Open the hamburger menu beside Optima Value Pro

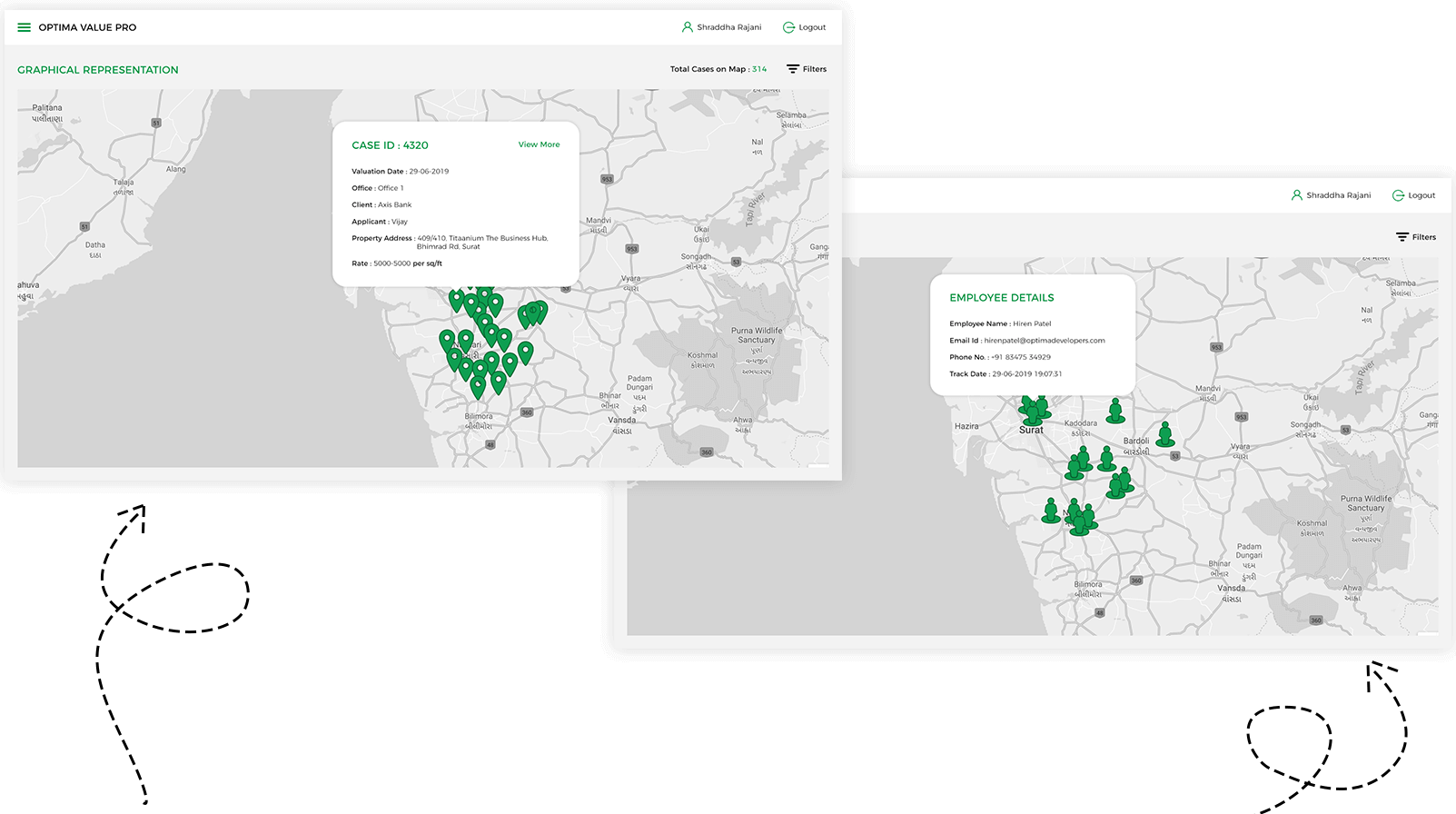click(25, 27)
